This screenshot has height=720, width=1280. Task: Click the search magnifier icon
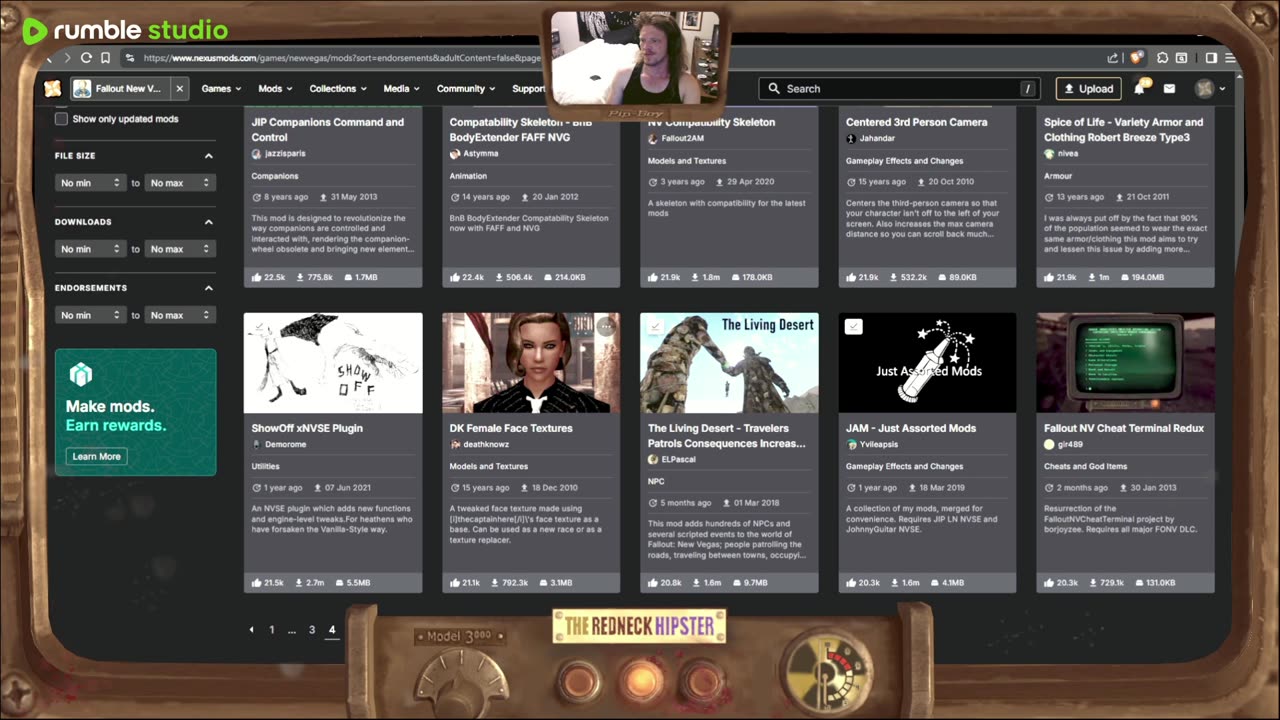[774, 88]
